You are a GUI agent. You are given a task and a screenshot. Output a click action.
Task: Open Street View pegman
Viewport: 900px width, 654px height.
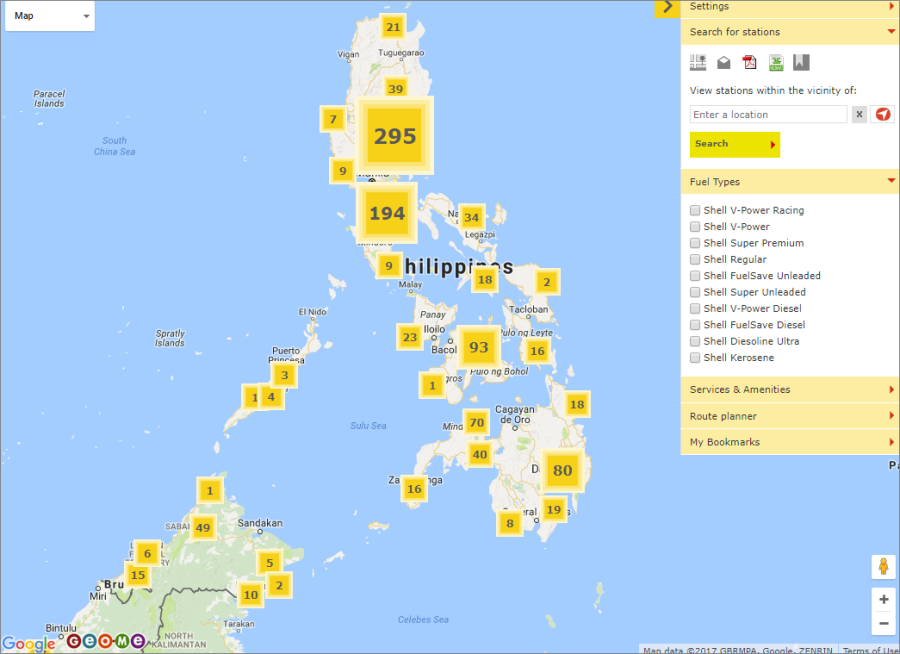pyautogui.click(x=883, y=567)
